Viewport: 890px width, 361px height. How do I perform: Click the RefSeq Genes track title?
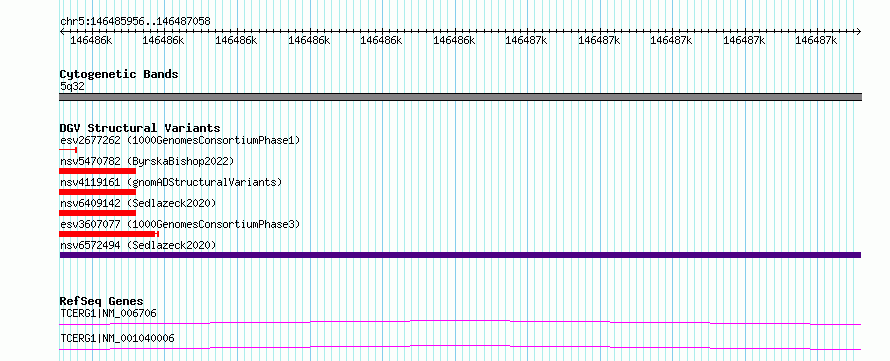[102, 301]
